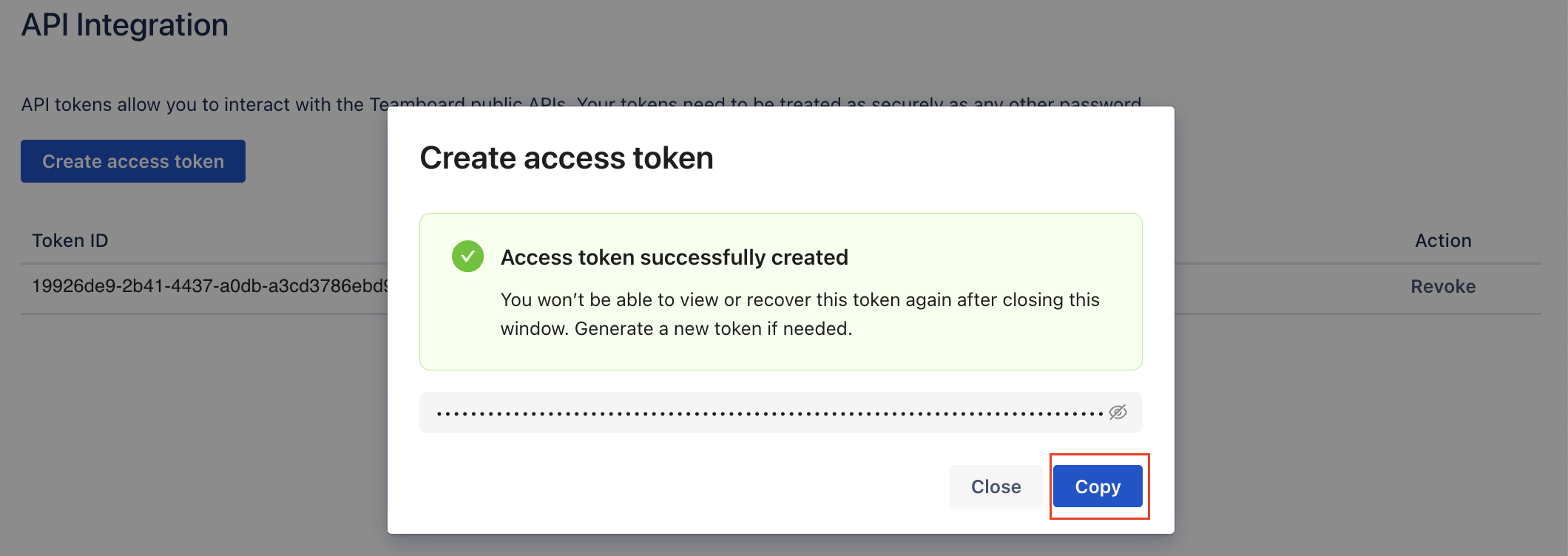Click the warning text about recovering token
The width and height of the screenshot is (1568, 556).
799,314
